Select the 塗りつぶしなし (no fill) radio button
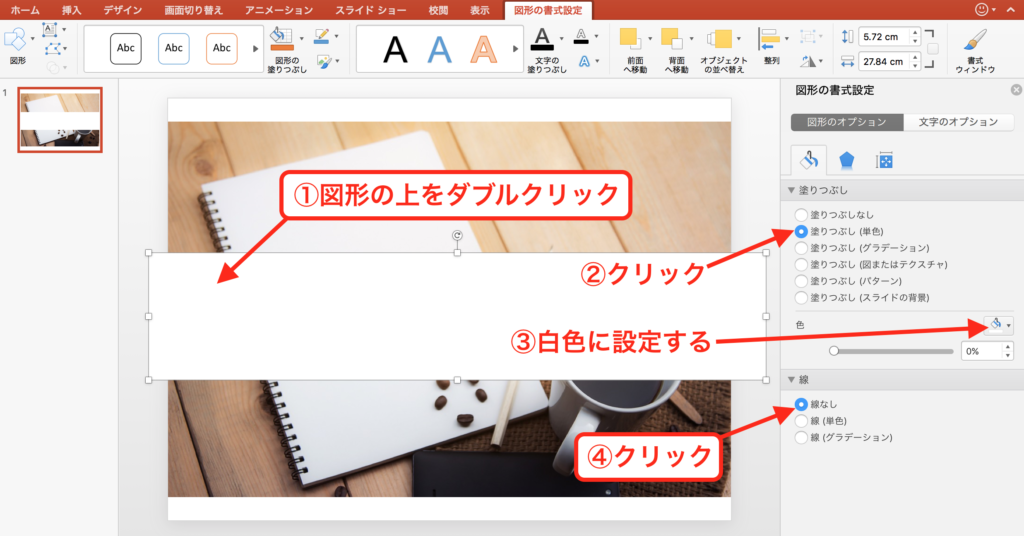1024x536 pixels. pos(800,215)
